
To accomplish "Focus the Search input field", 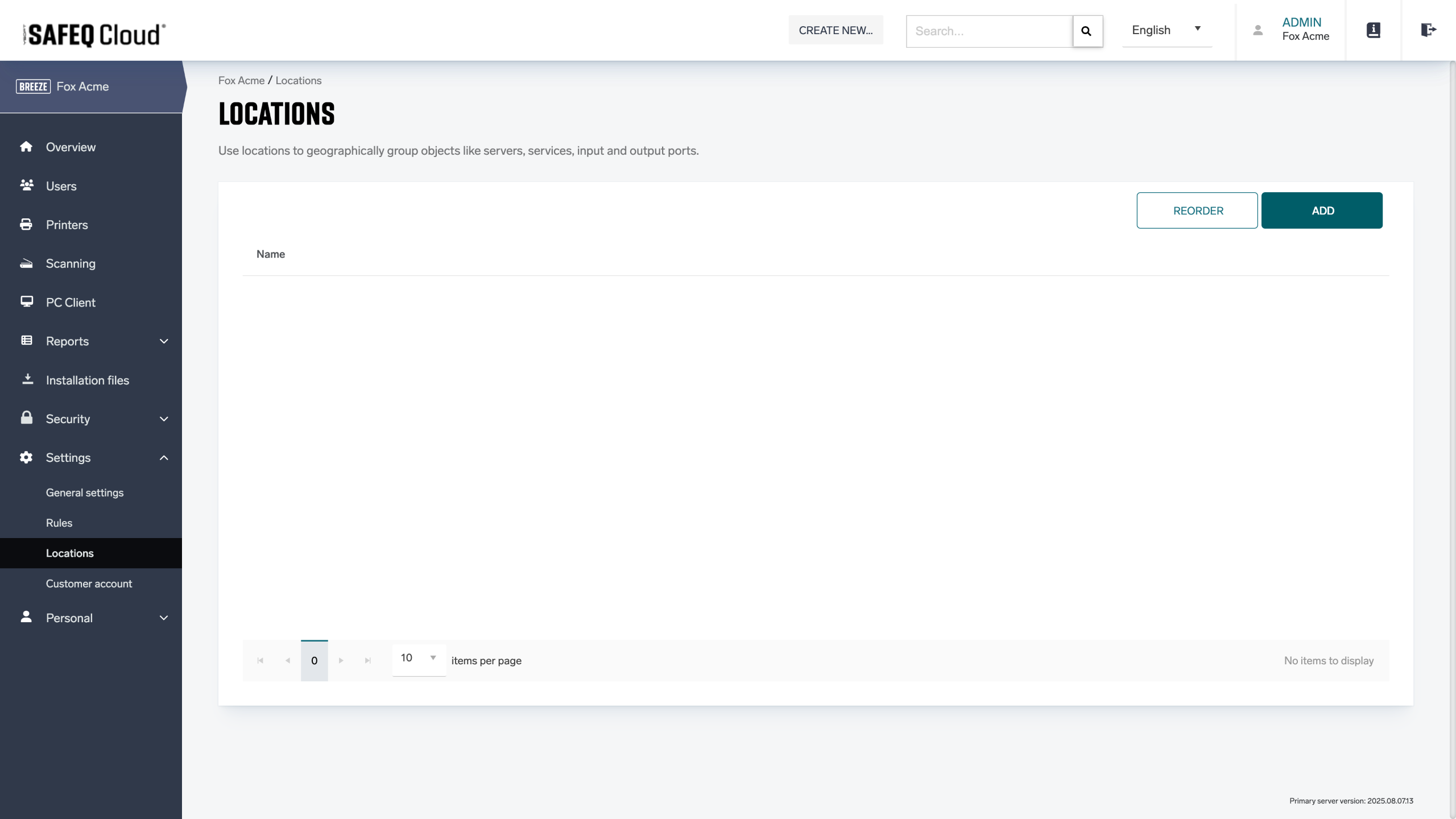I will [x=990, y=31].
